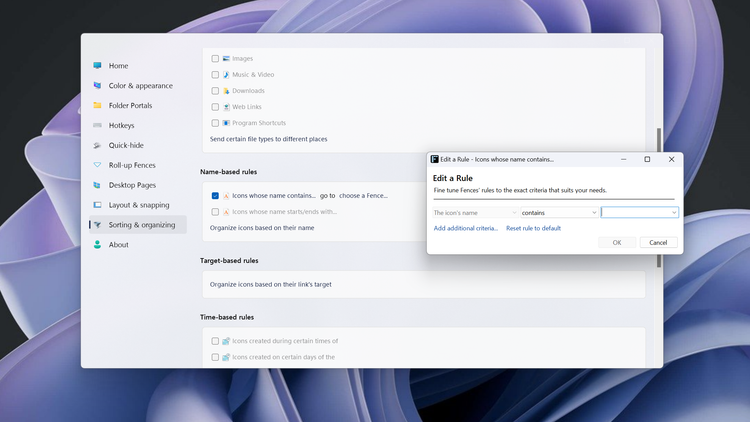This screenshot has height=422, width=750.
Task: Select the Quick-hide sidebar icon
Action: tap(97, 145)
